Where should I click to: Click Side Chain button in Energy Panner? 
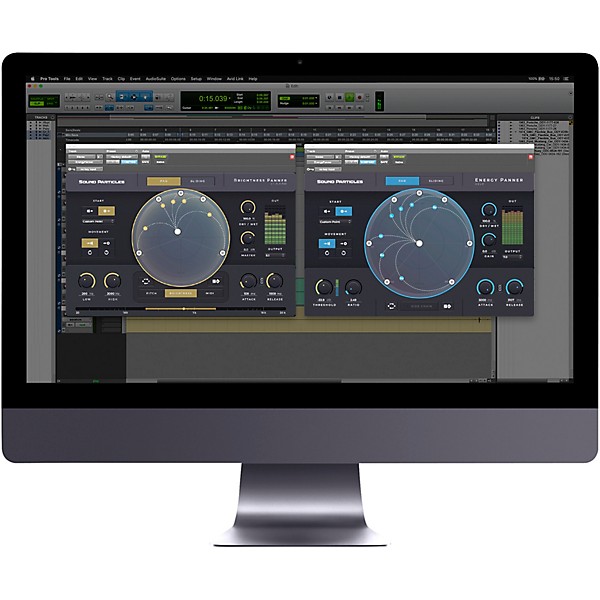click(421, 306)
